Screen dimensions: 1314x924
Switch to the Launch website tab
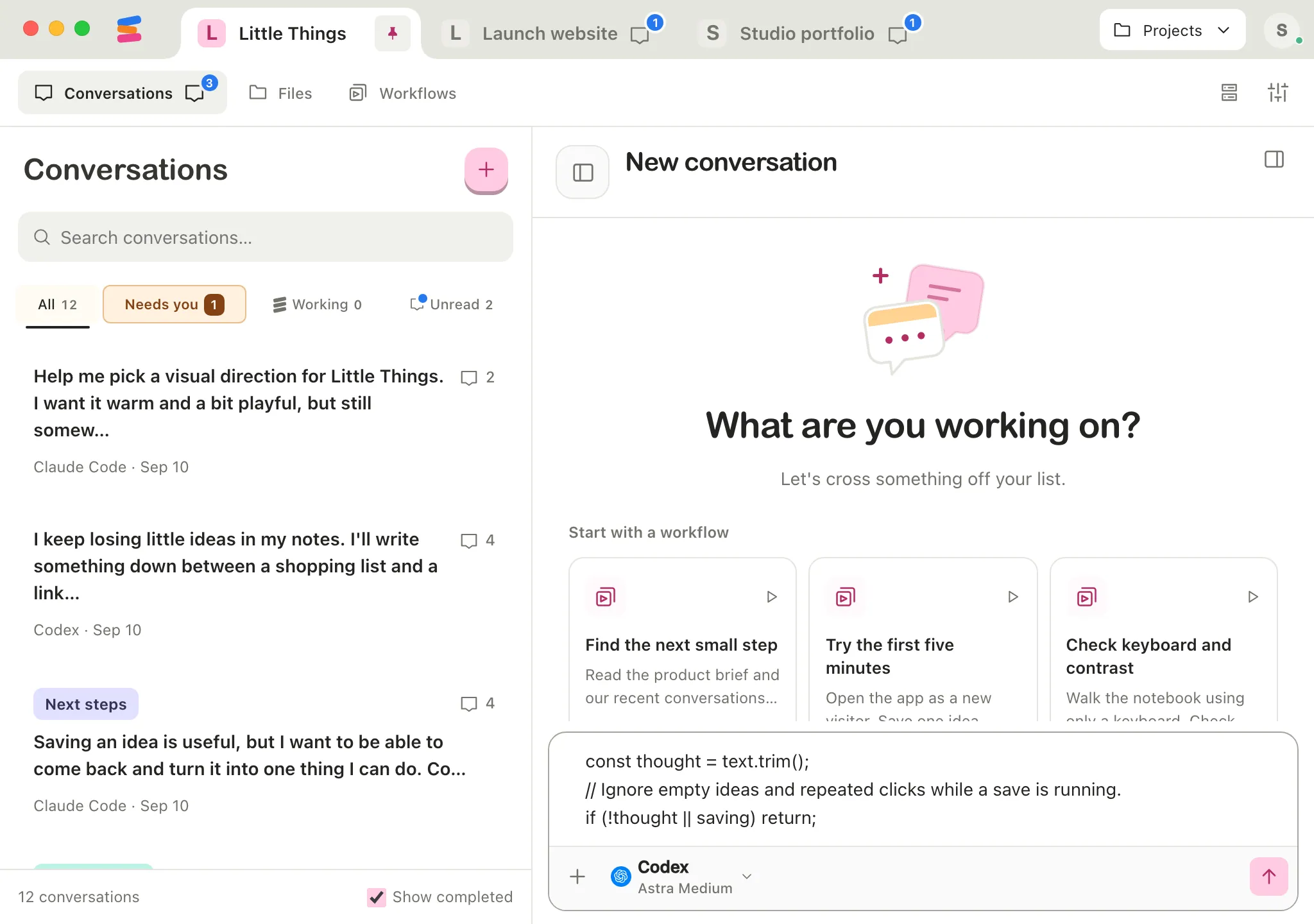coord(550,33)
